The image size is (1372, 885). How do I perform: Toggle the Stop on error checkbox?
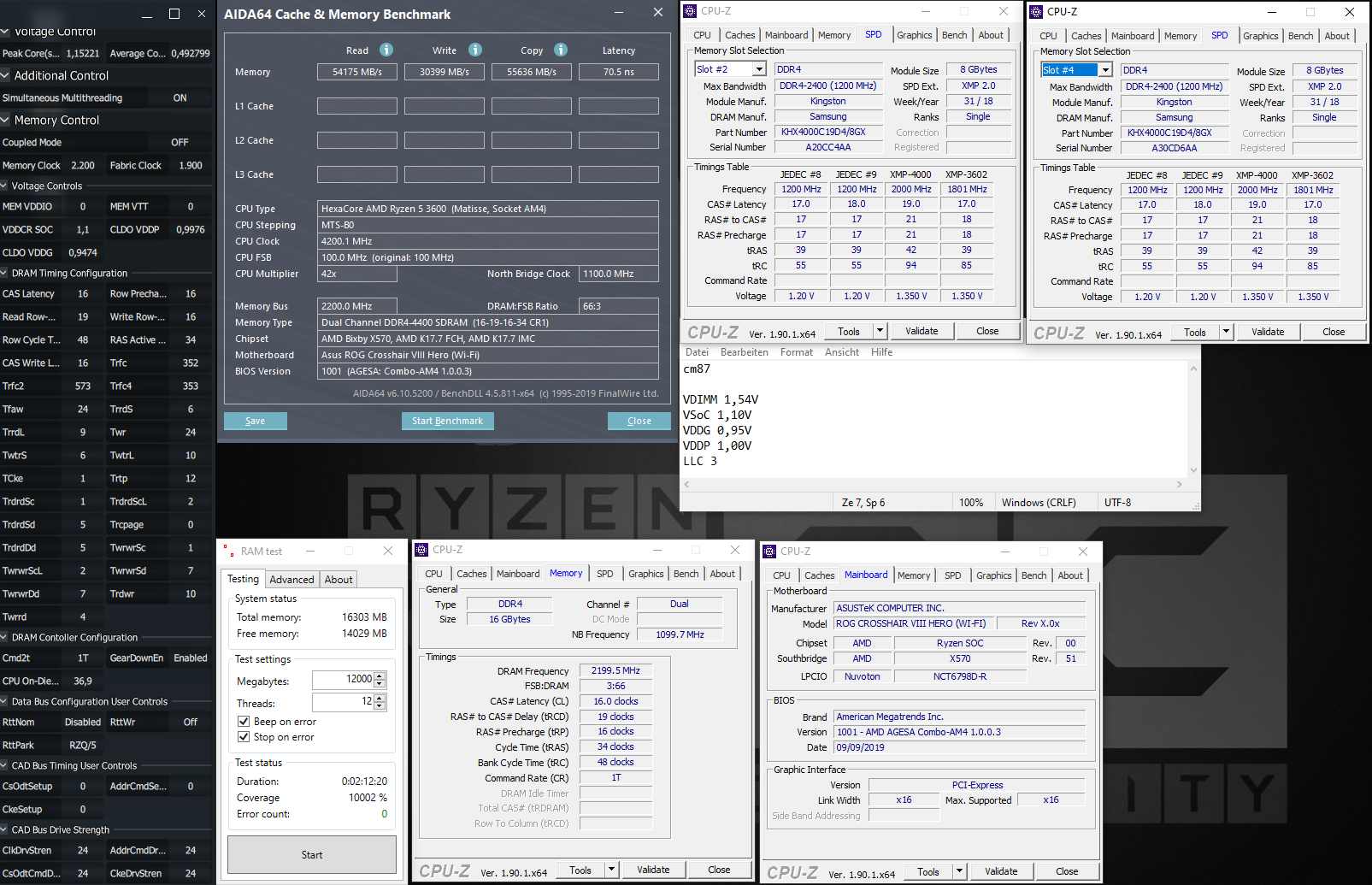pos(244,737)
